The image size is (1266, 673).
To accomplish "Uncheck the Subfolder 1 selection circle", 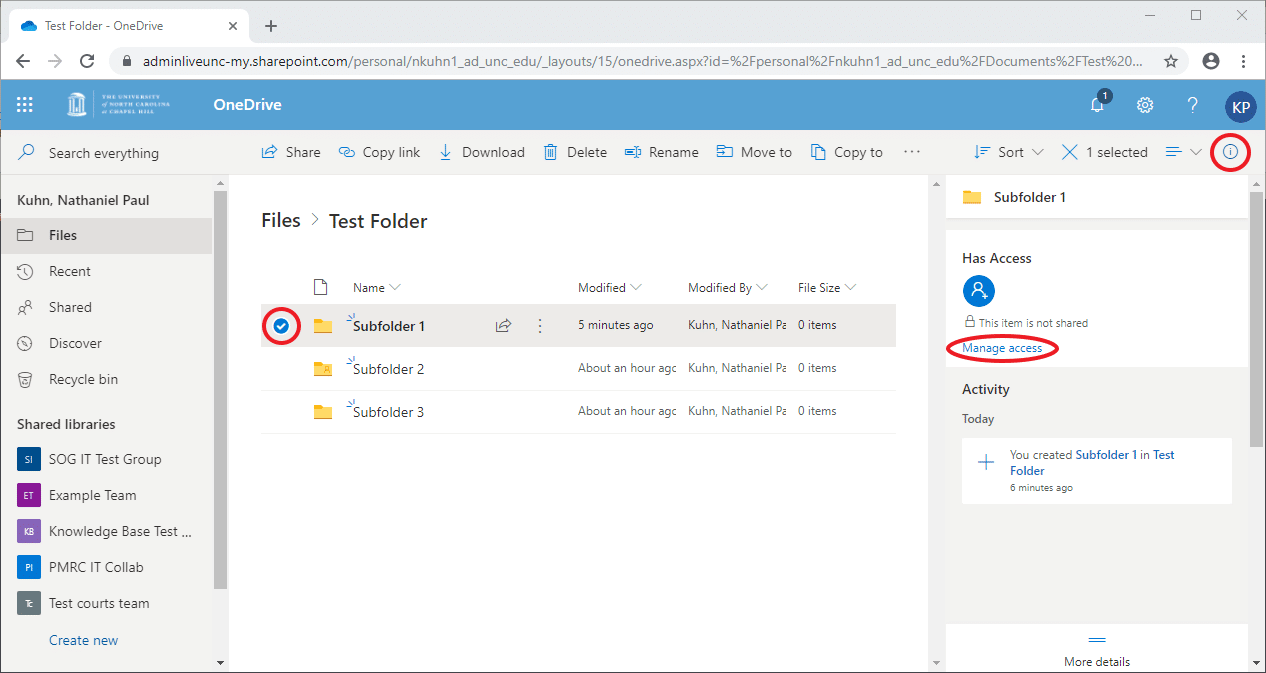I will (282, 326).
